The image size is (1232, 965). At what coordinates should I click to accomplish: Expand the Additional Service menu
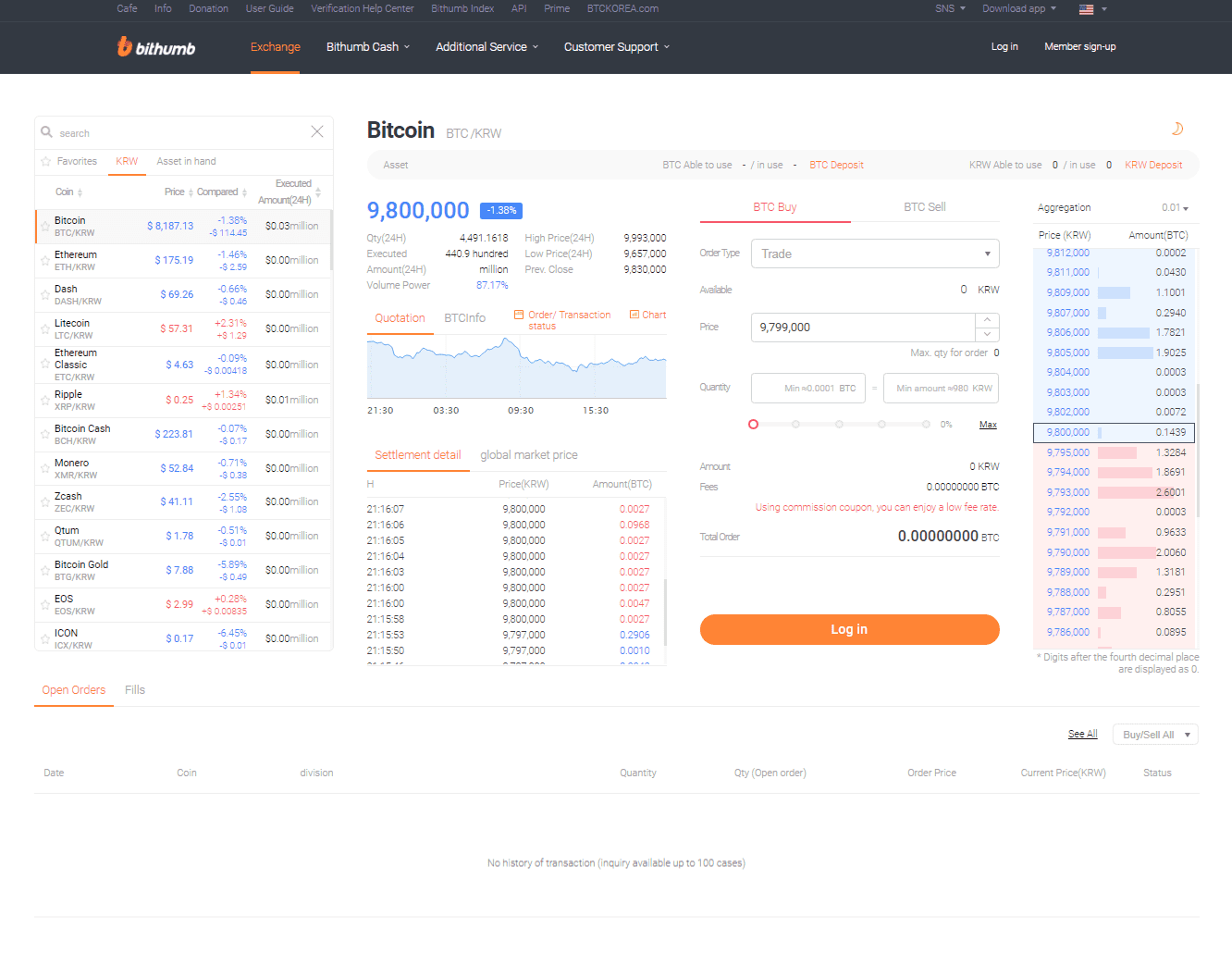487,47
